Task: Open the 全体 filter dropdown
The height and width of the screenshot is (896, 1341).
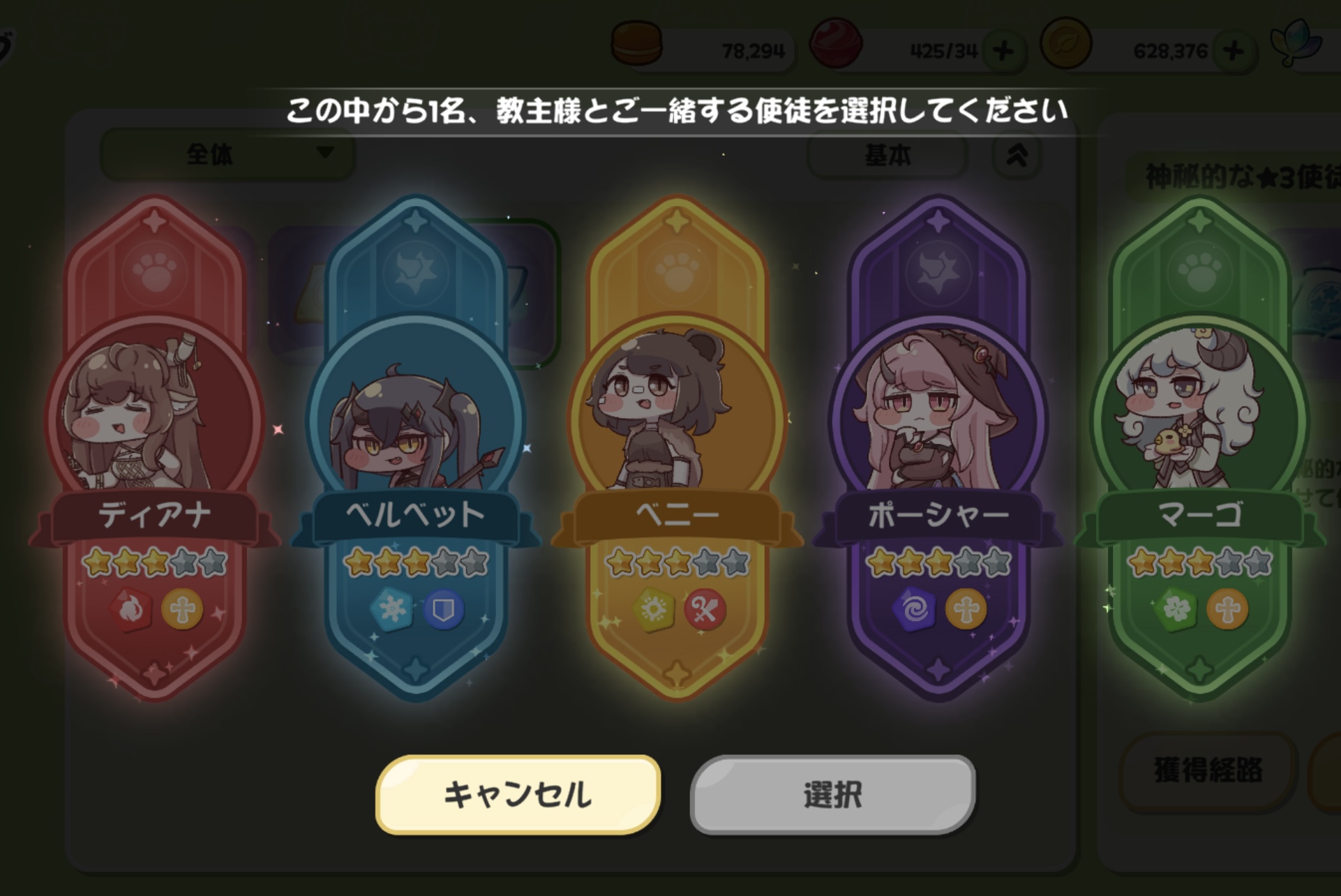Action: [228, 154]
